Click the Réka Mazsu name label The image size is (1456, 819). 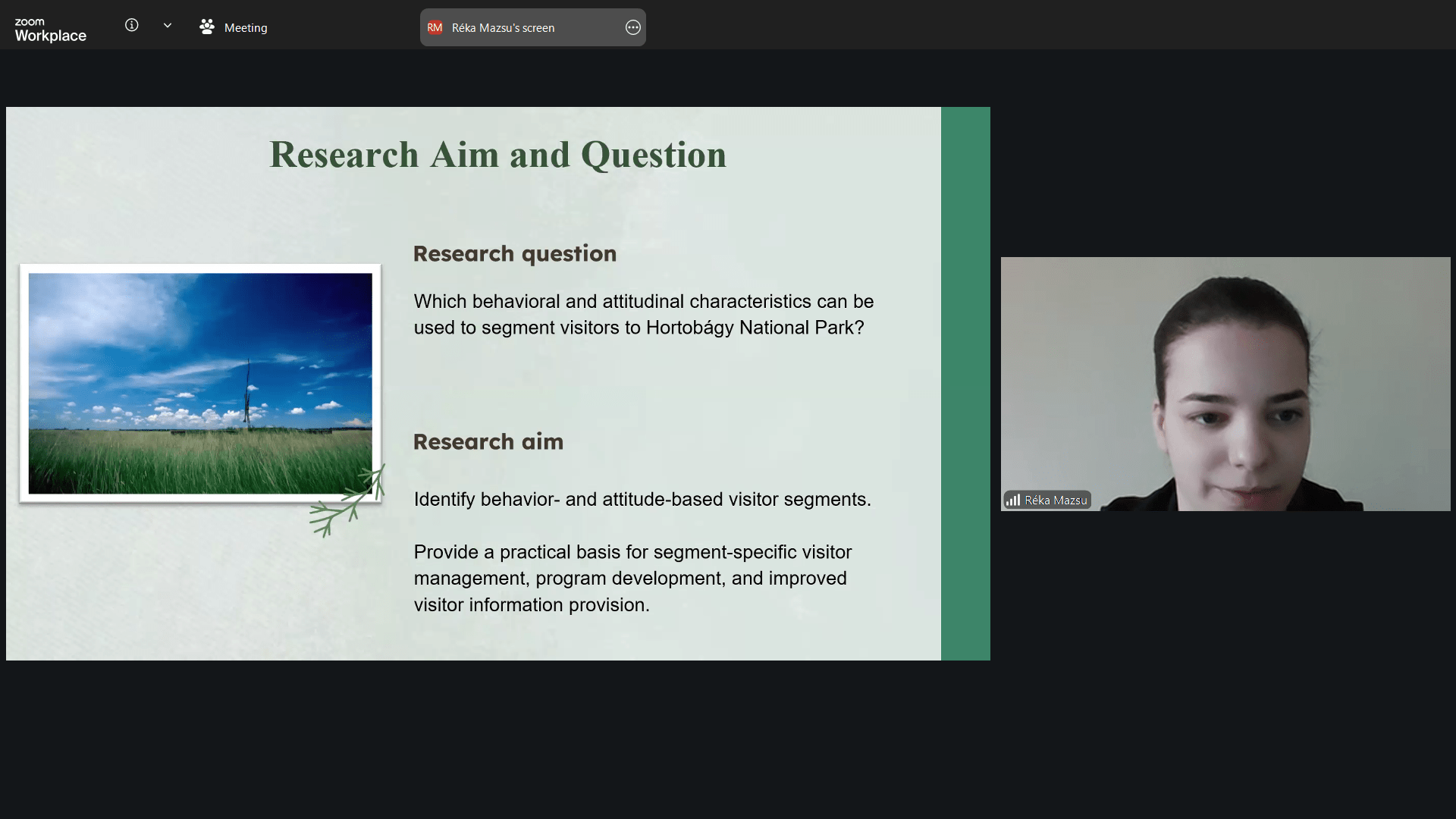pyautogui.click(x=1056, y=500)
